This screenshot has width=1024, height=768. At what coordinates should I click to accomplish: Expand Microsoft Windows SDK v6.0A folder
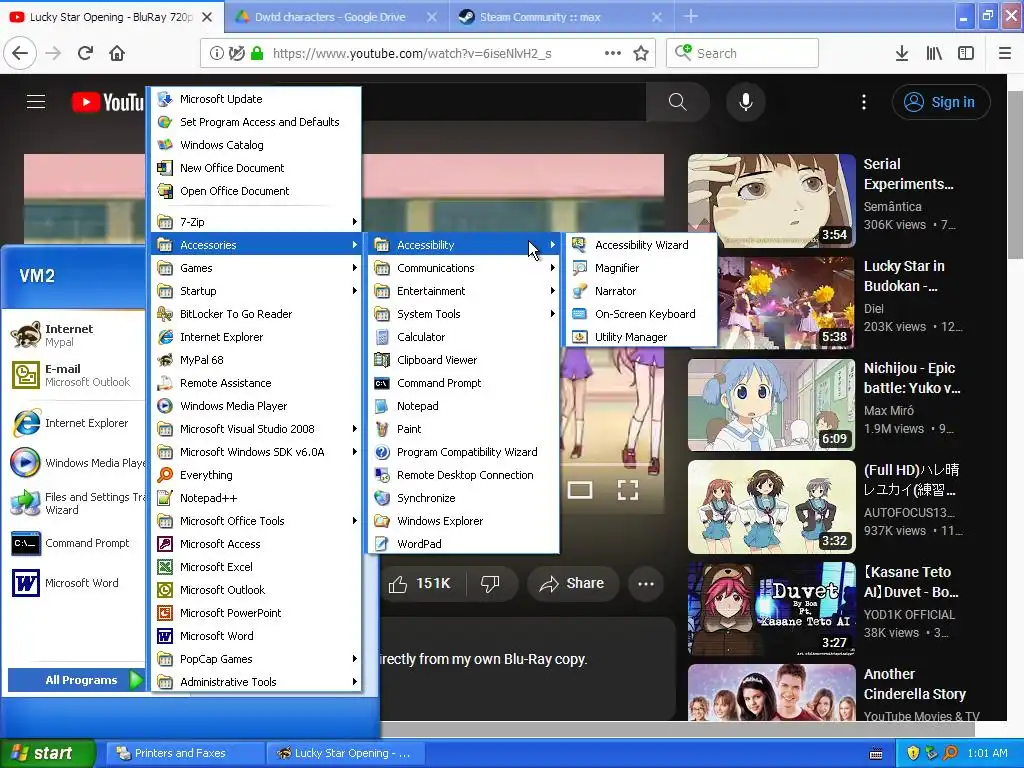pos(257,452)
